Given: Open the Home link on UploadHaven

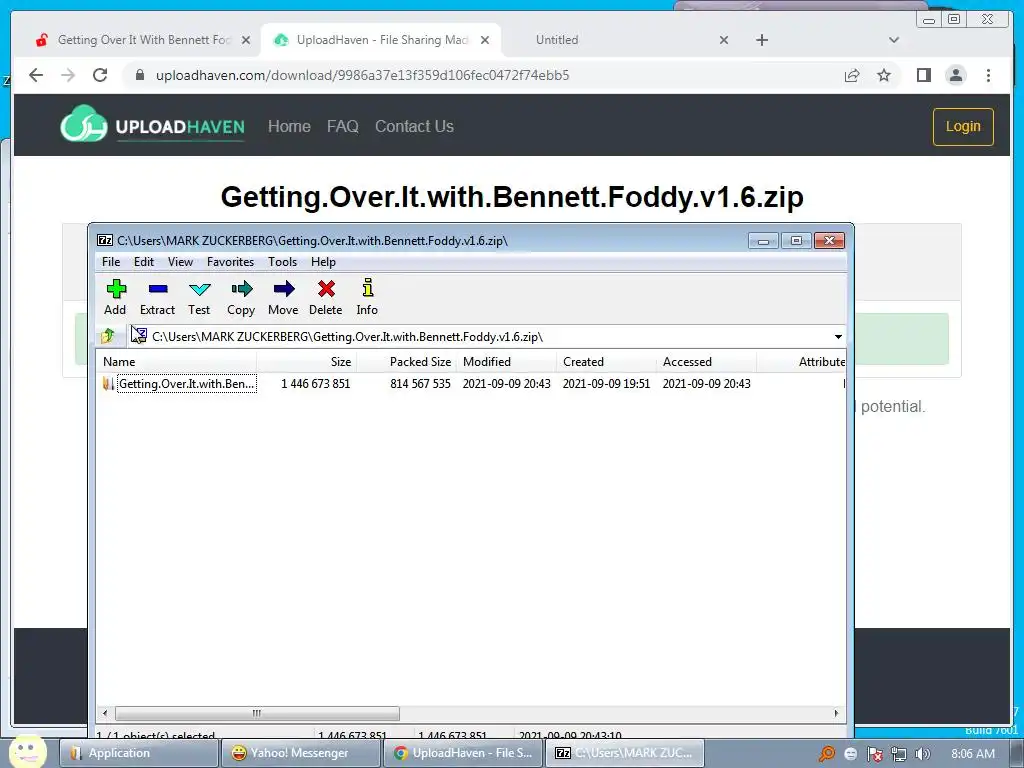Looking at the screenshot, I should (x=289, y=126).
